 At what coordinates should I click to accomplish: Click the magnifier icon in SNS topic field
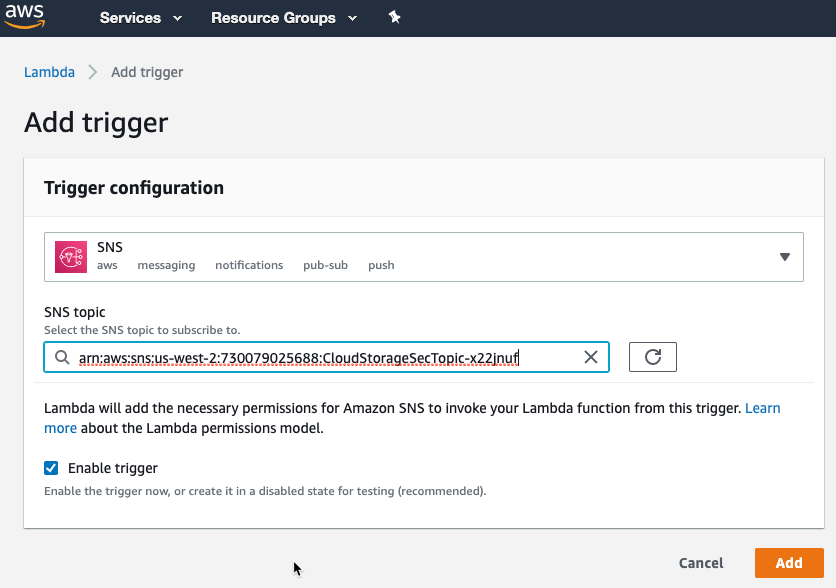[62, 357]
